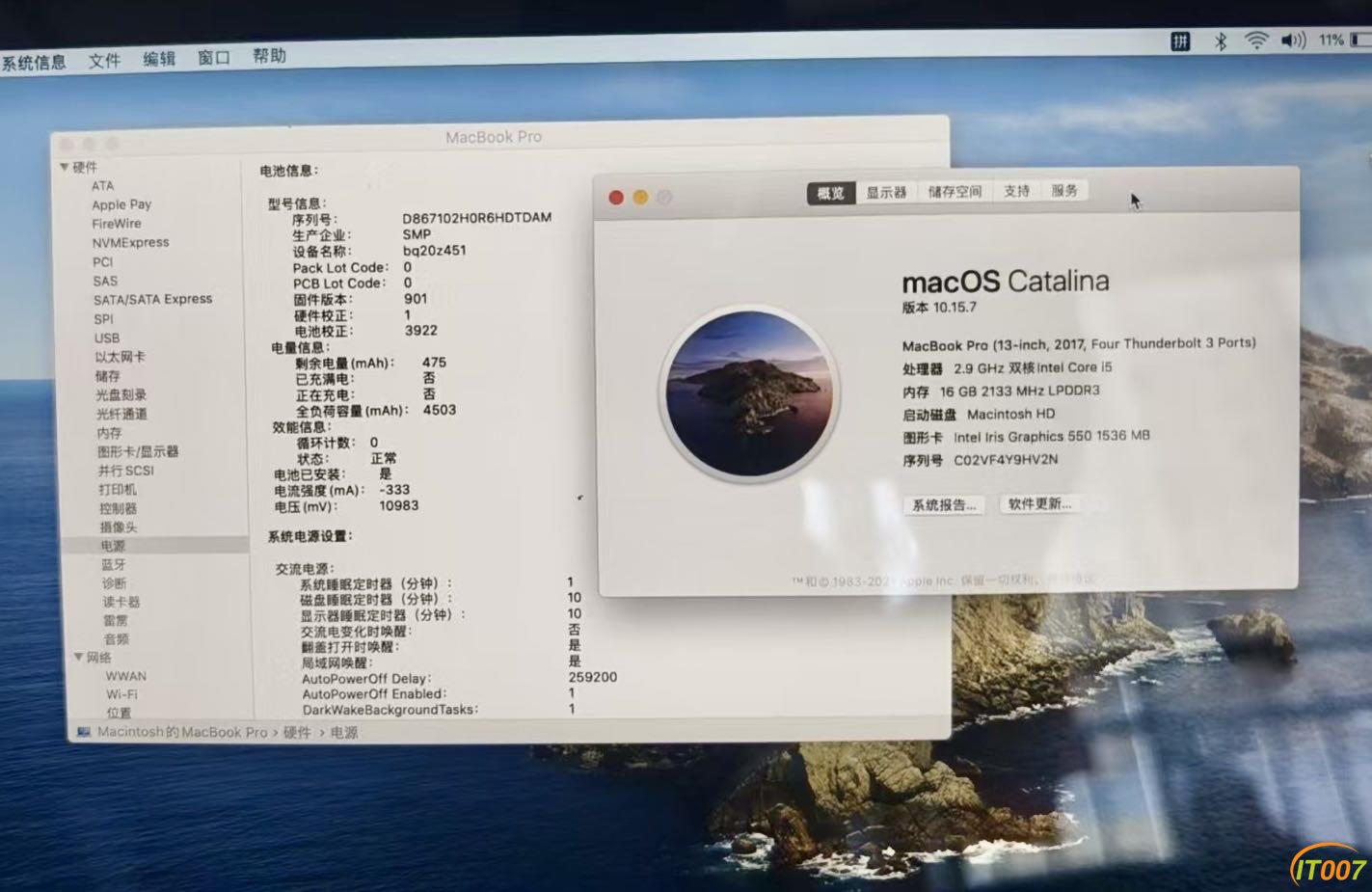The width and height of the screenshot is (1372, 892).
Task: Select PCI in the sidebar
Action: pyautogui.click(x=103, y=262)
